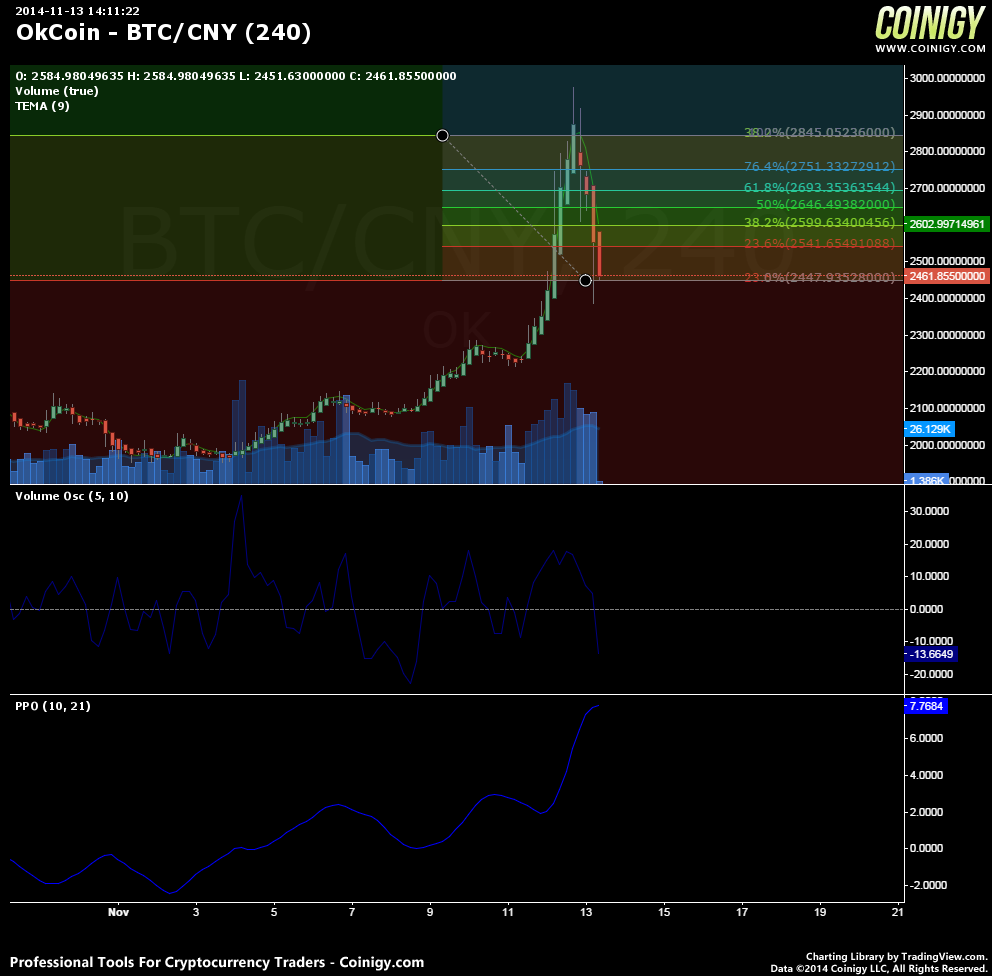
Task: Click the -20.0000 Volume Osc axis value
Action: tap(931, 674)
